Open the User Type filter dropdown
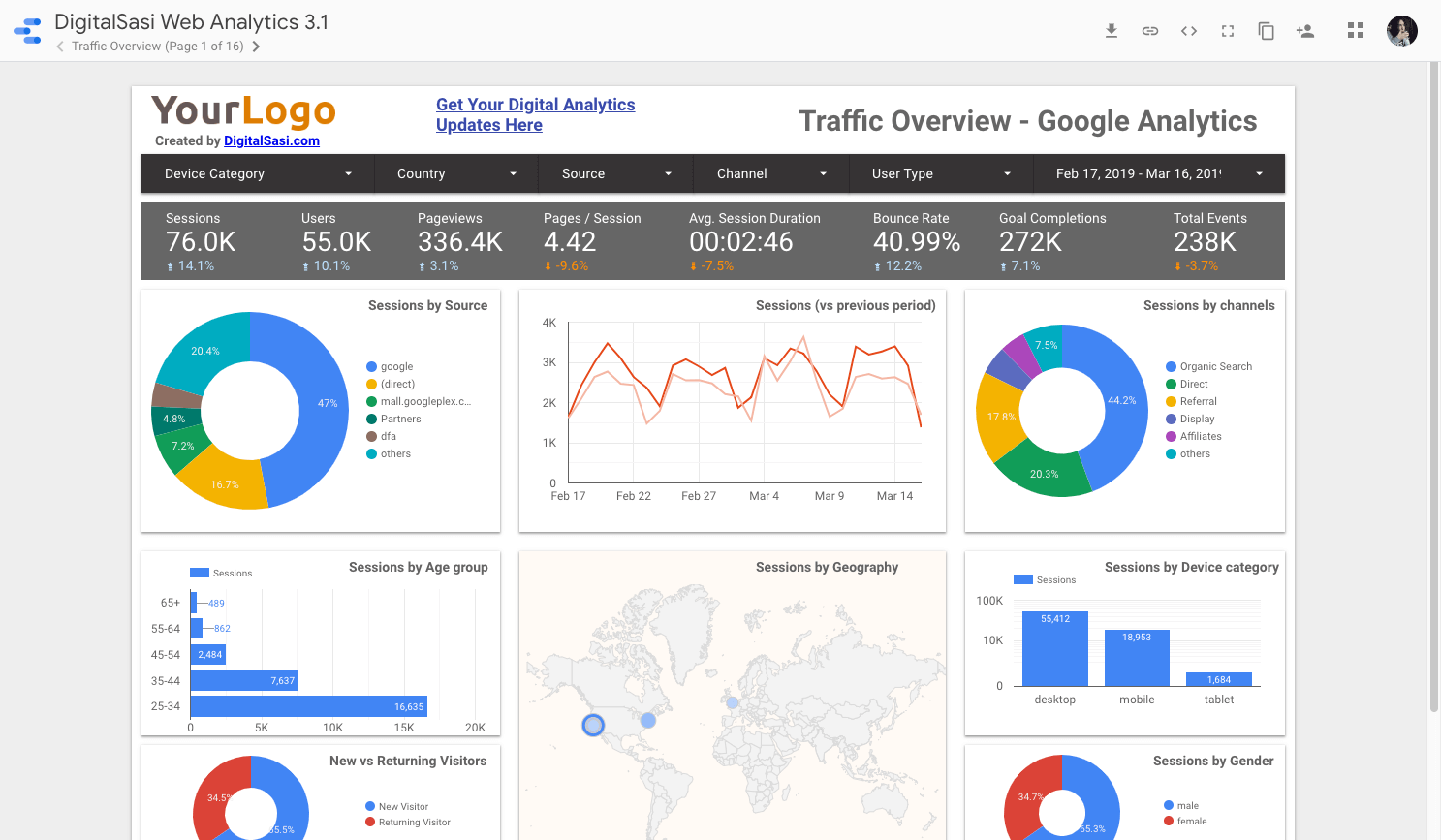Screen dimensions: 1441x840 pos(940,173)
